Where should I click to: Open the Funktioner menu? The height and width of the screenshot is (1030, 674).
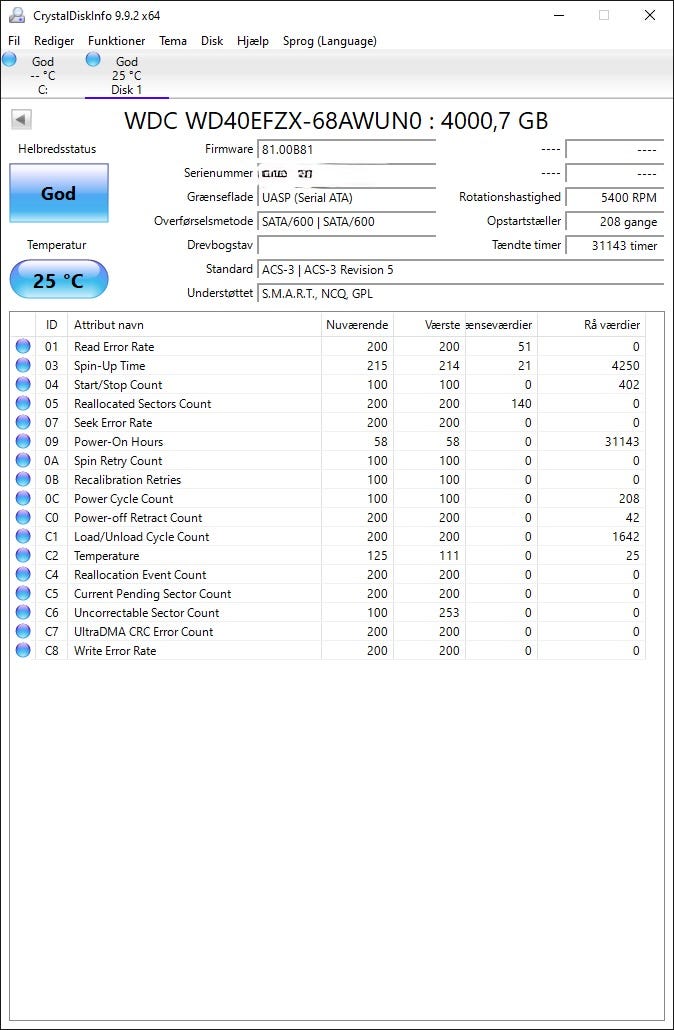(x=116, y=41)
